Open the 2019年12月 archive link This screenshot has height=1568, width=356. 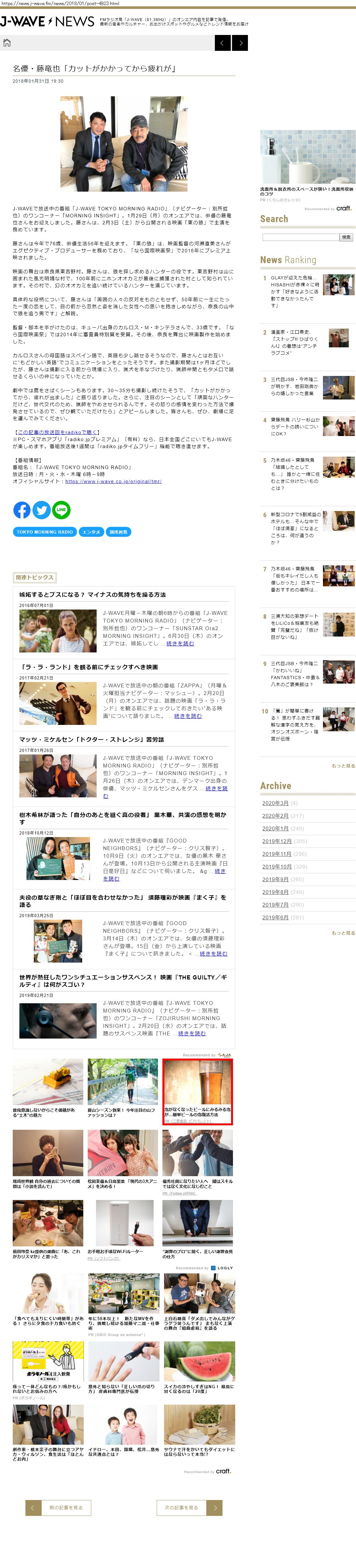(x=277, y=841)
